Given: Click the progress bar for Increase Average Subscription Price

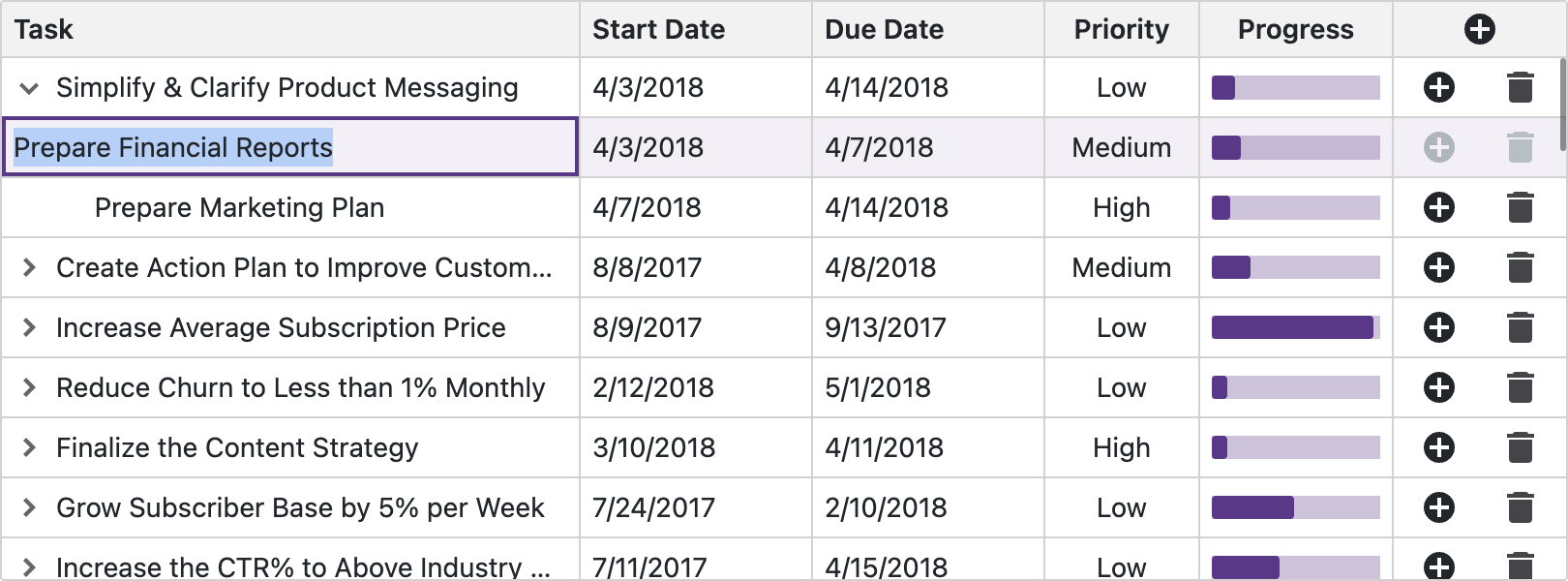Looking at the screenshot, I should 1295,327.
